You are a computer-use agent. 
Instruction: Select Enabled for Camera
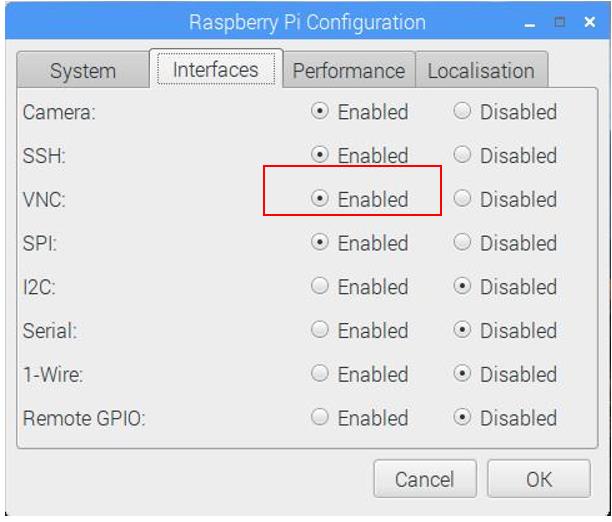point(320,112)
